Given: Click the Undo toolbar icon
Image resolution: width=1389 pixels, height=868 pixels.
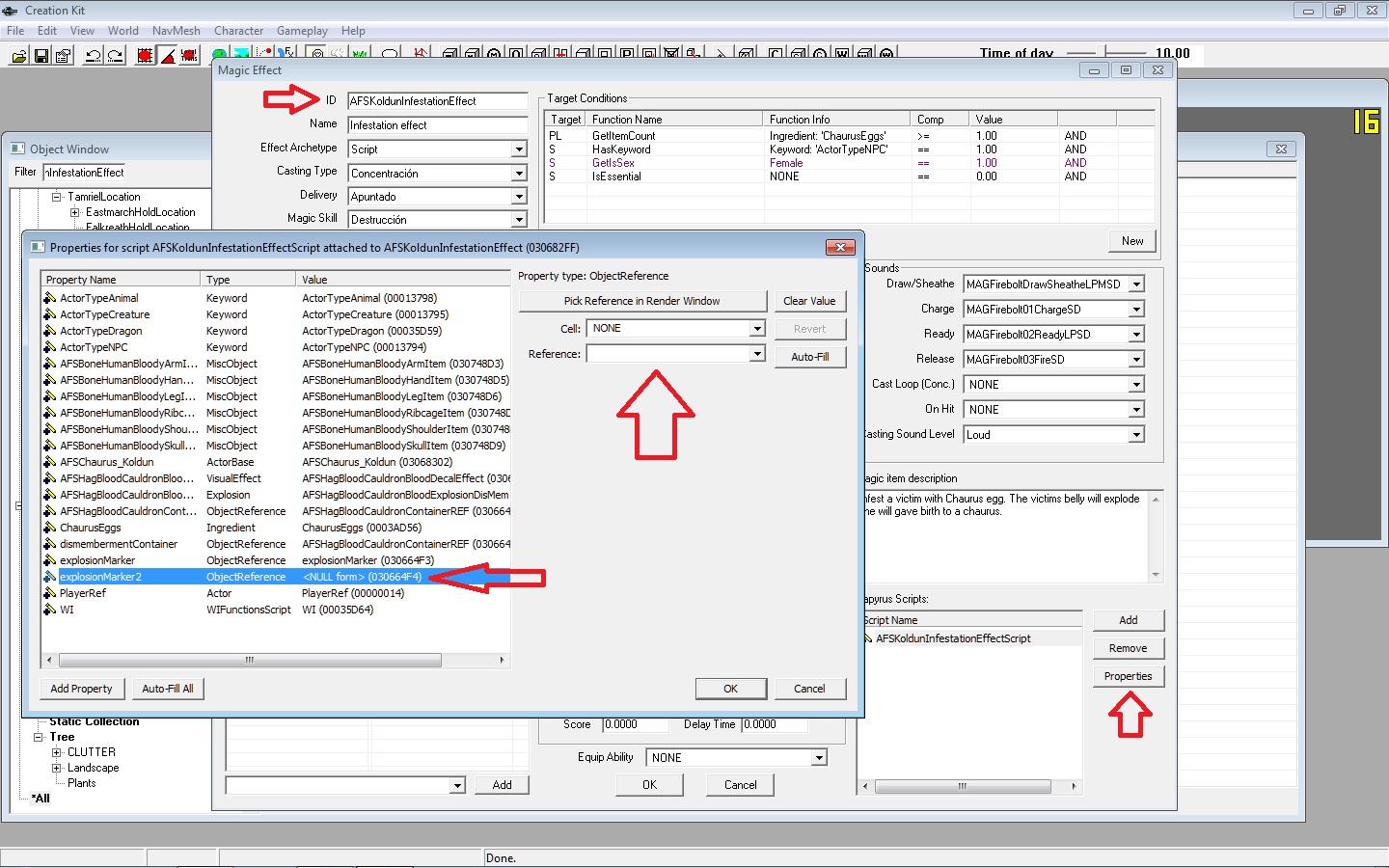Looking at the screenshot, I should point(93,56).
